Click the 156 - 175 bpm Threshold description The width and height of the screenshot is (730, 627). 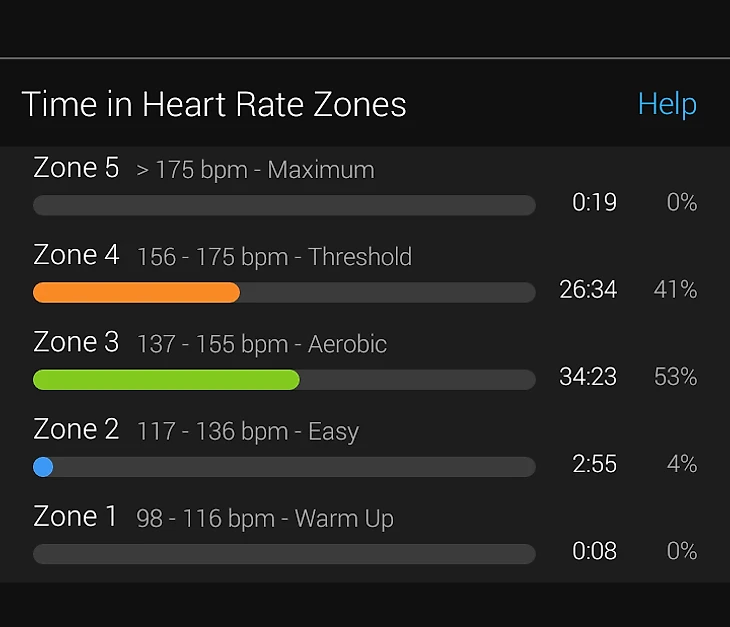(274, 257)
